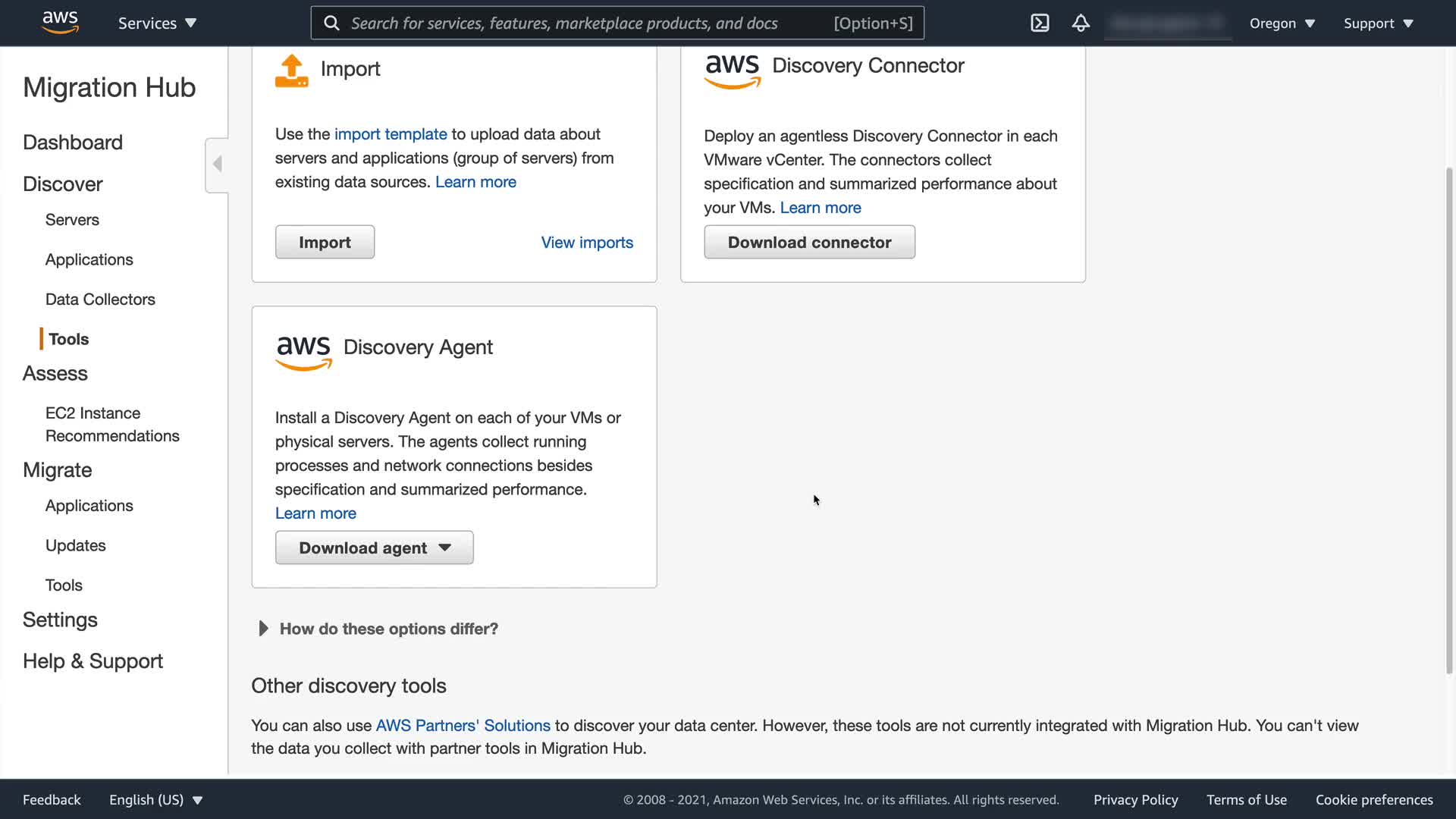1456x819 pixels.
Task: Open the View imports link
Action: coord(586,242)
